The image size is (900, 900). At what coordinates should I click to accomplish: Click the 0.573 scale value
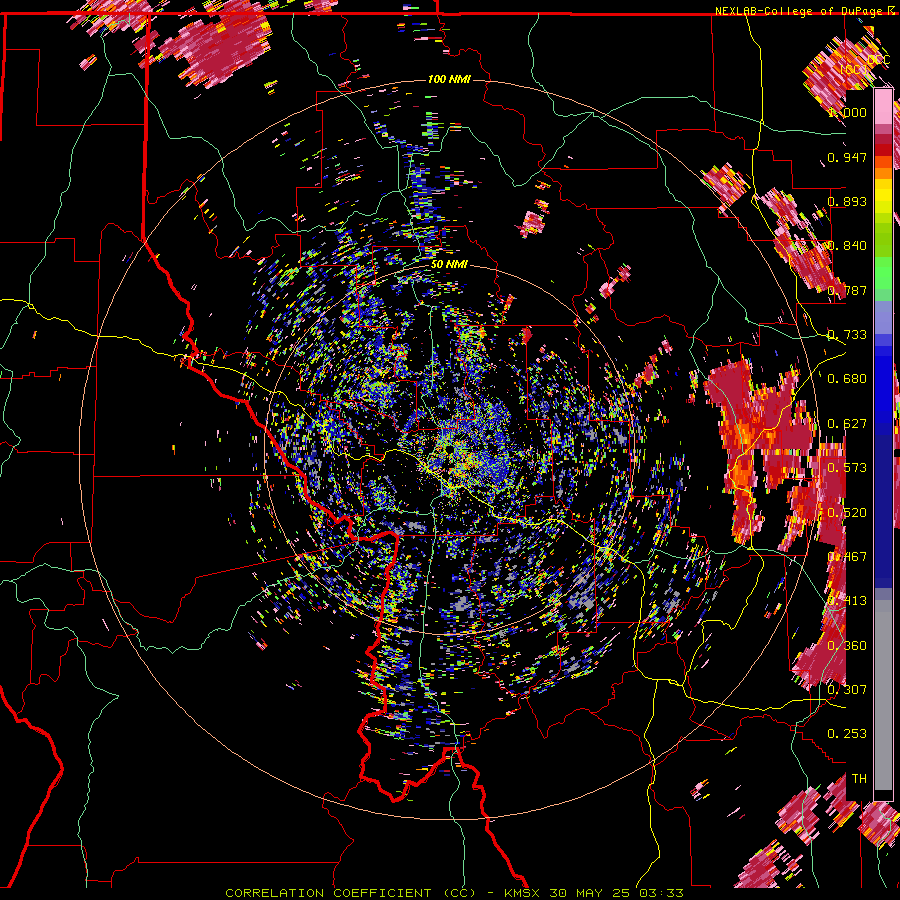847,468
